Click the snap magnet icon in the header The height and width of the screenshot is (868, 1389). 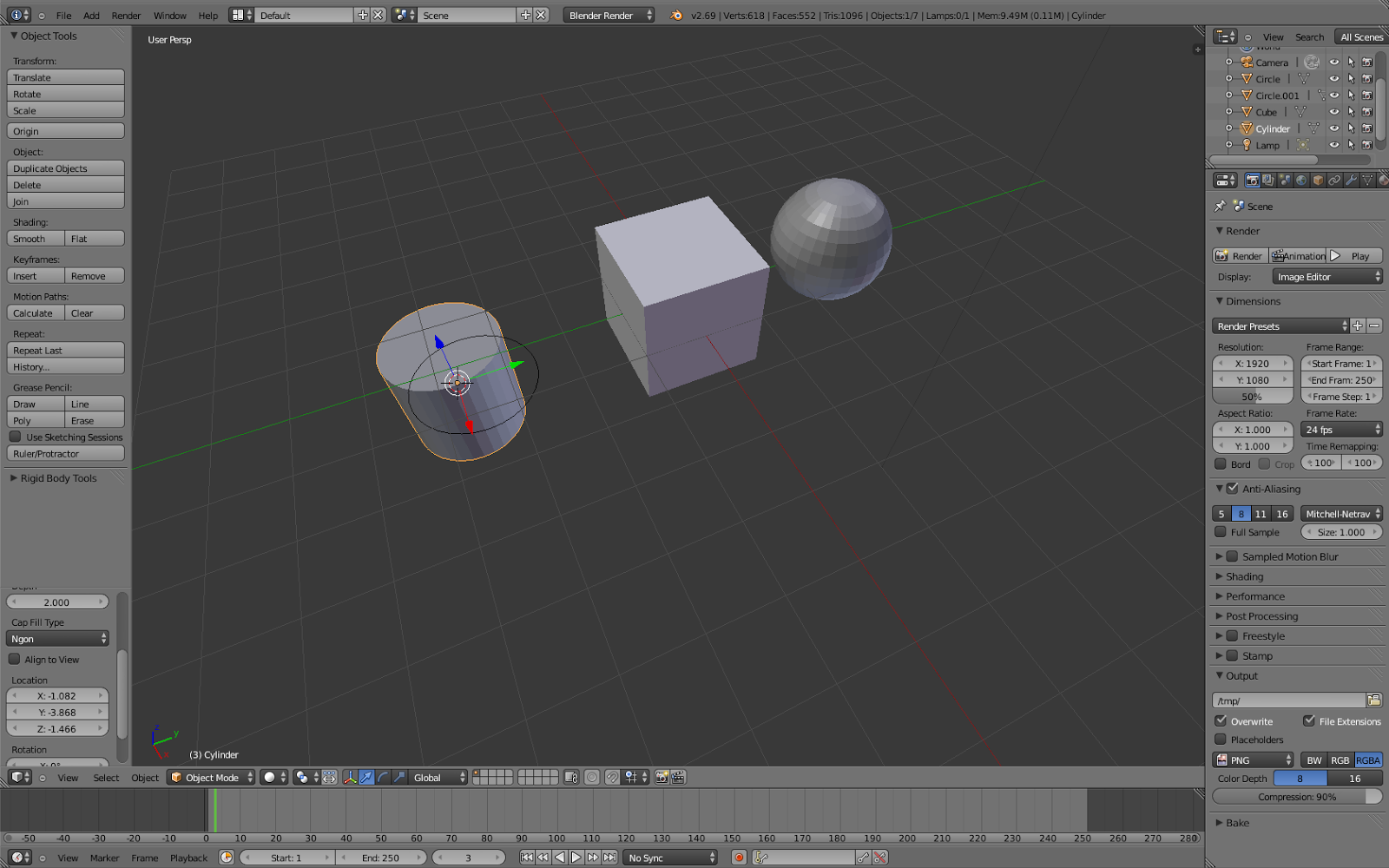pos(612,778)
